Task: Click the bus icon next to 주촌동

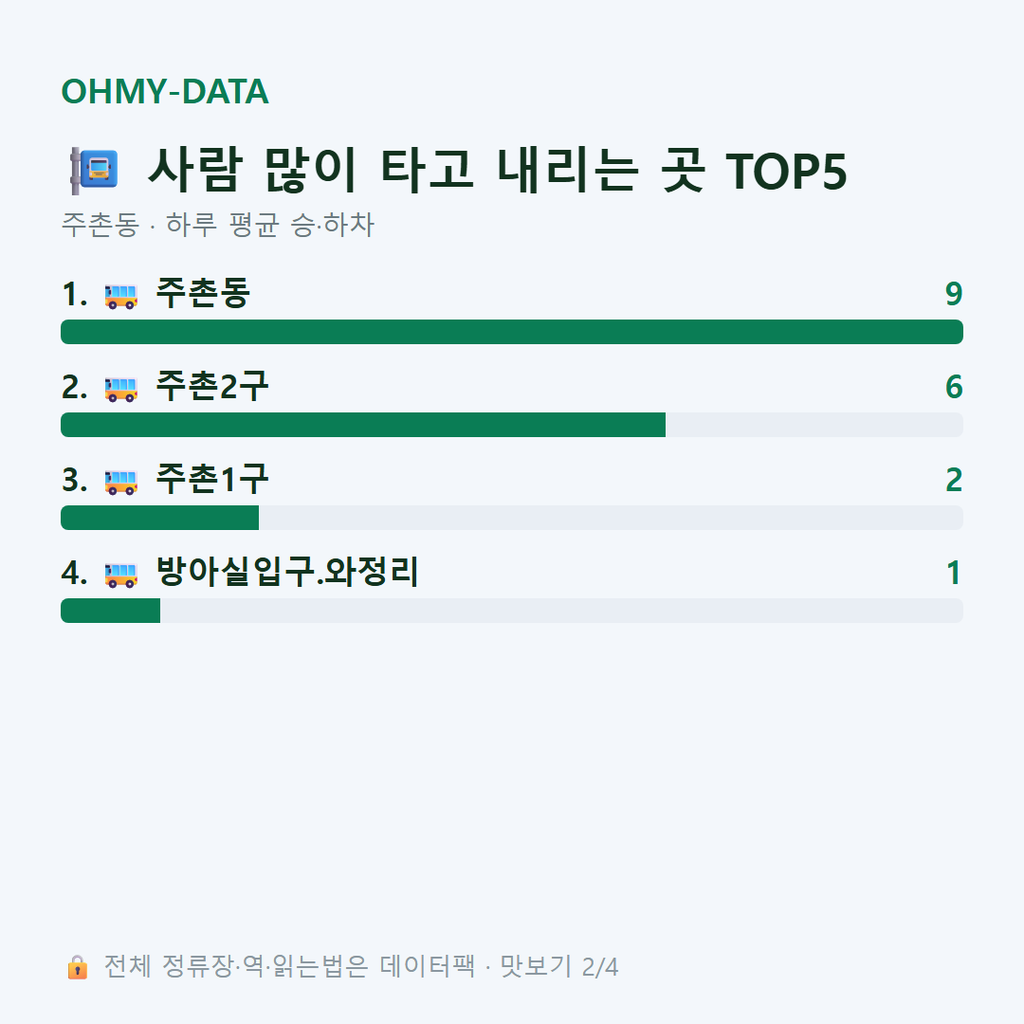Action: pyautogui.click(x=121, y=296)
